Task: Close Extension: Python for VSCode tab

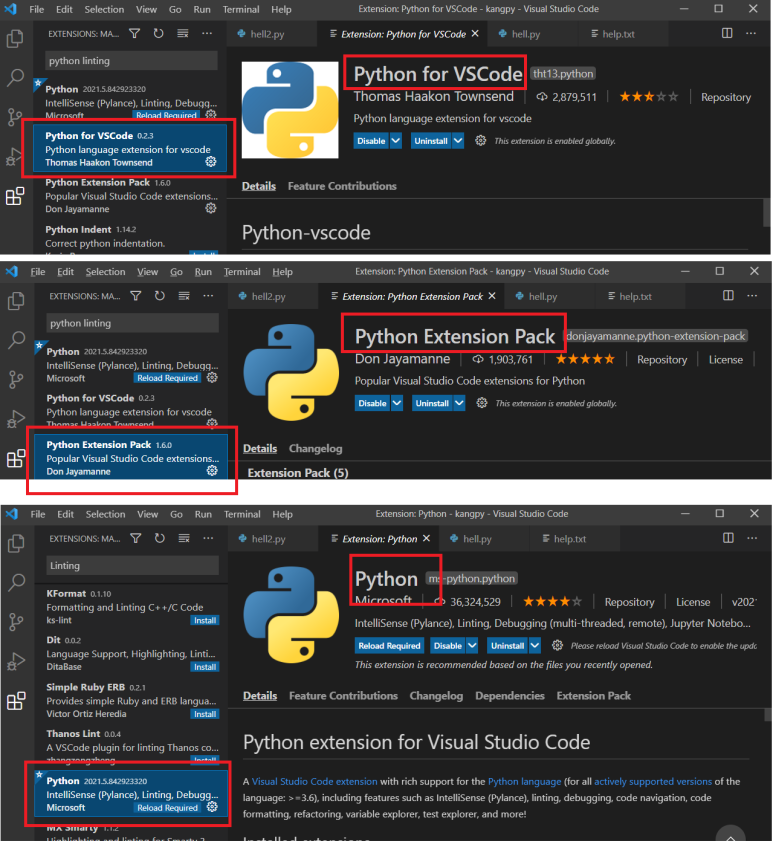Action: 475,33
